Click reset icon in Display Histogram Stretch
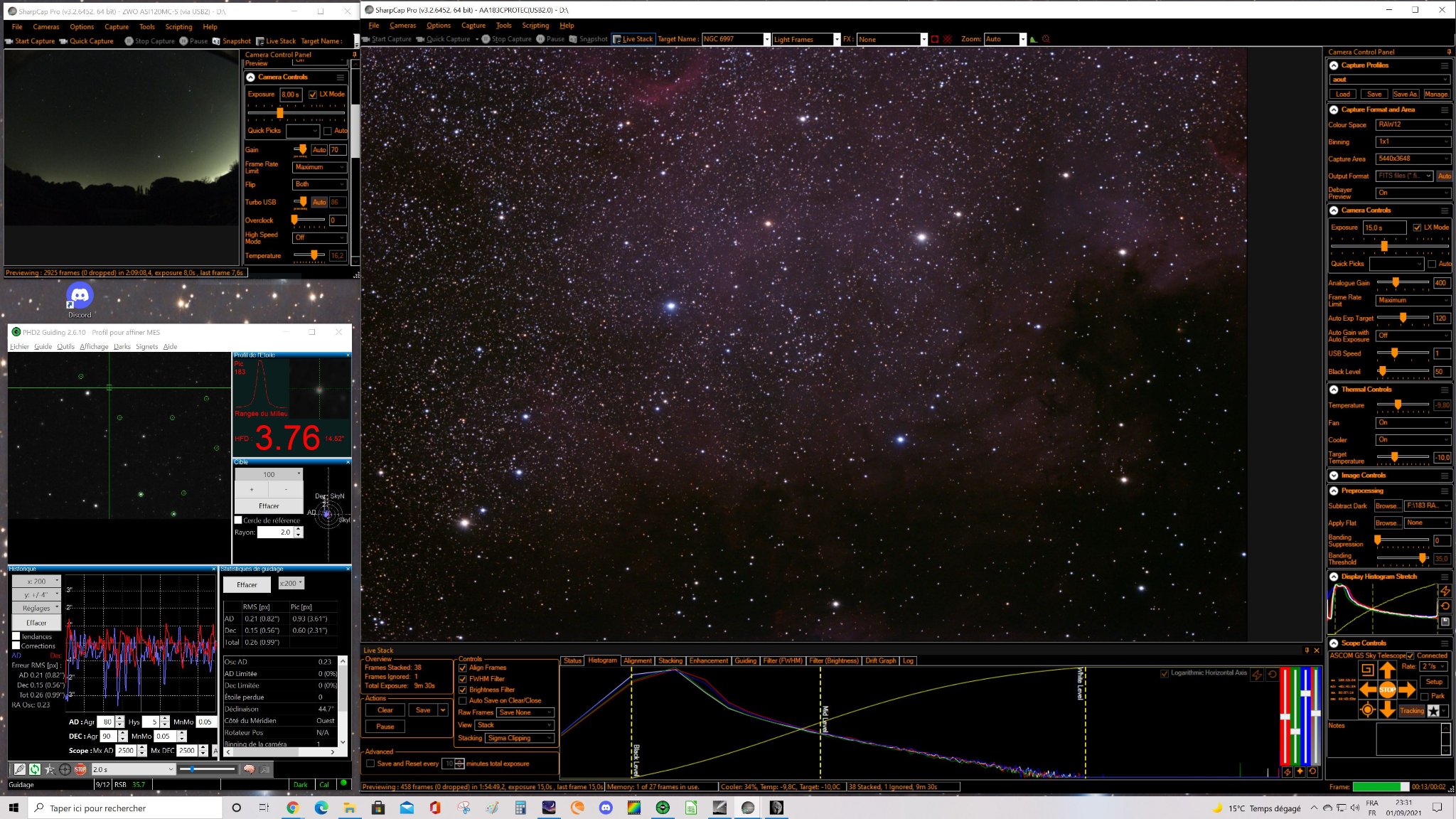This screenshot has height=819, width=1456. [x=1445, y=606]
